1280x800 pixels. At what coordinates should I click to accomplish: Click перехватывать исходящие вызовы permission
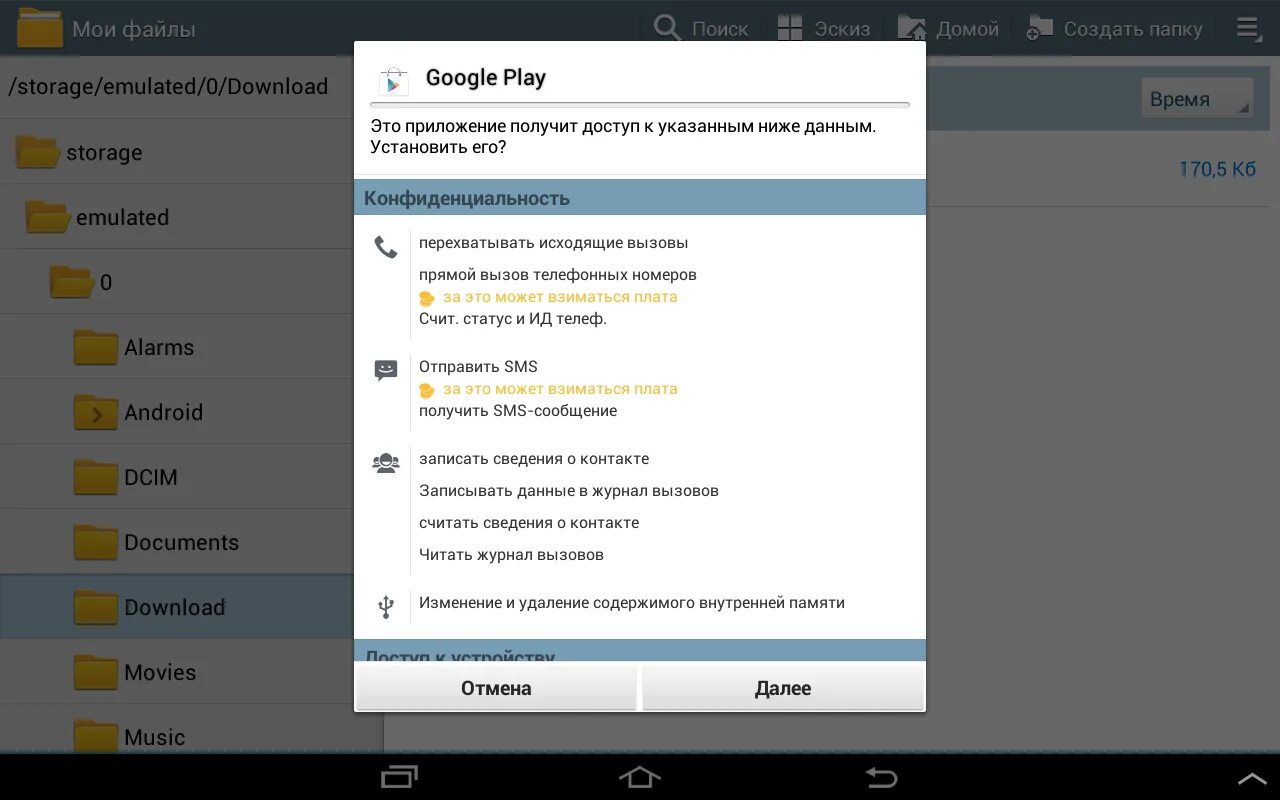click(553, 243)
